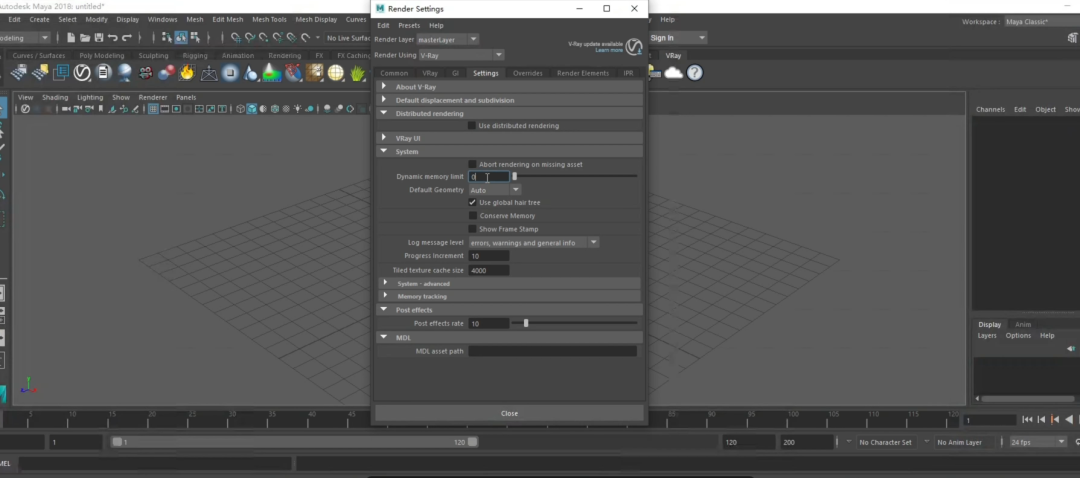
Task: Click the wireframe cube viewport icon
Action: pyautogui.click(x=240, y=109)
